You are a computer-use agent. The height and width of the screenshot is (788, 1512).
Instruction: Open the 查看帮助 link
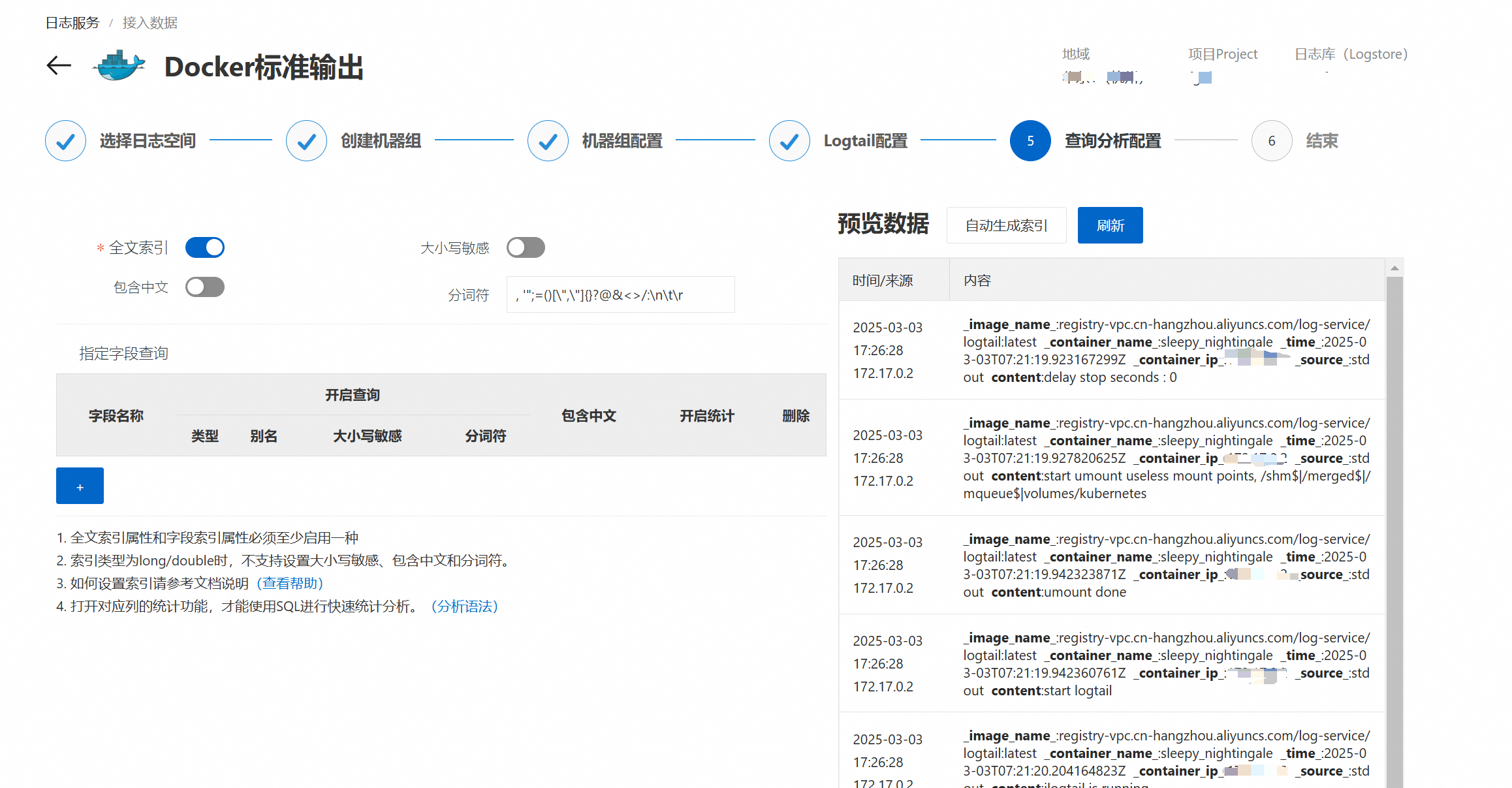290,584
